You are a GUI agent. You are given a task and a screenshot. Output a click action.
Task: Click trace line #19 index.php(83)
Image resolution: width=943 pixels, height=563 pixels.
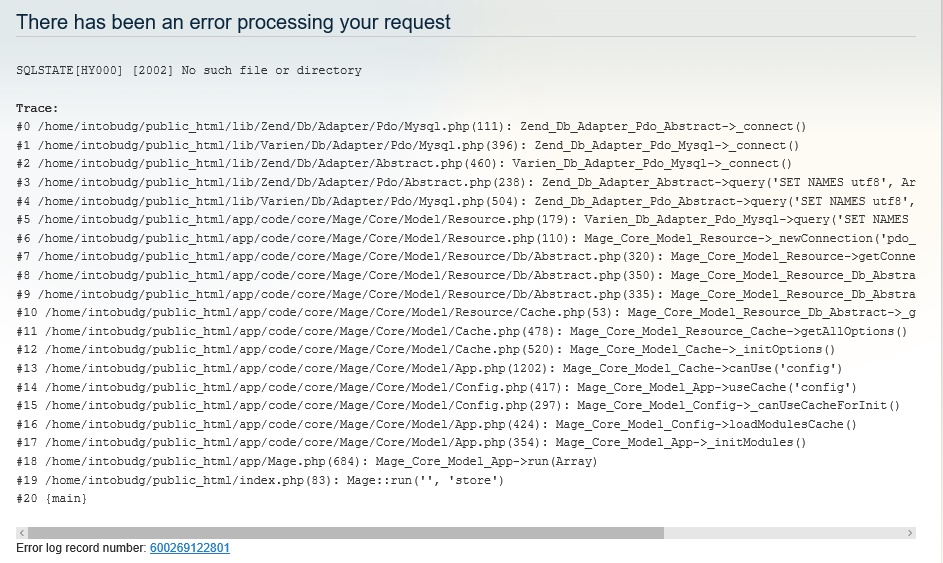coord(260,480)
